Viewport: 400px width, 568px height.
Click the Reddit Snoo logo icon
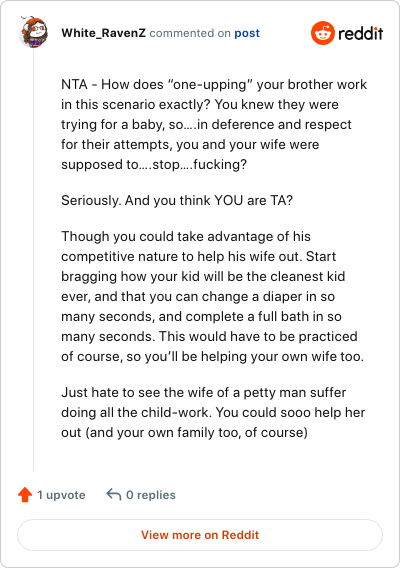coord(322,33)
